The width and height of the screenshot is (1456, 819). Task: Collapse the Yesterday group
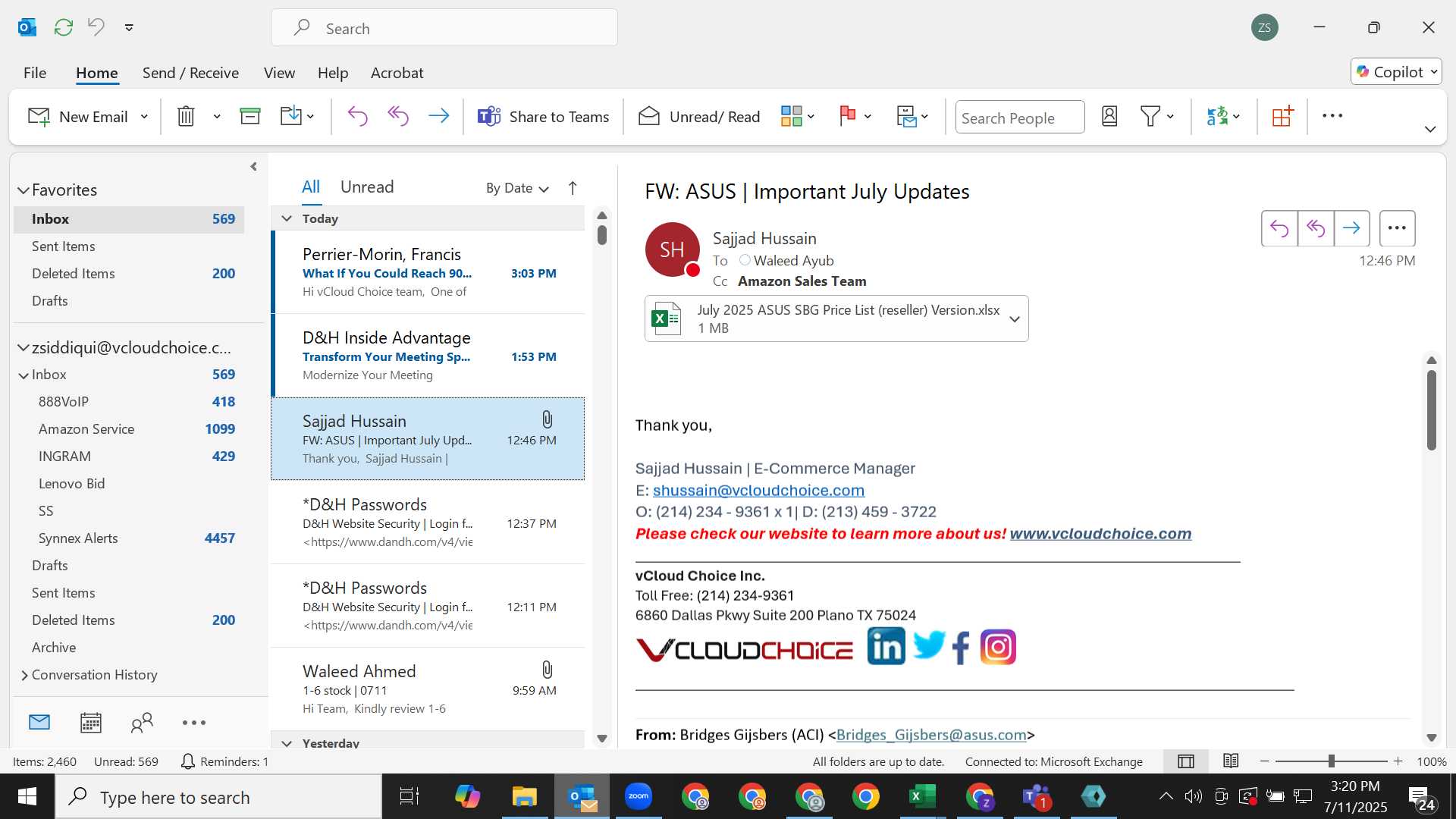coord(287,743)
